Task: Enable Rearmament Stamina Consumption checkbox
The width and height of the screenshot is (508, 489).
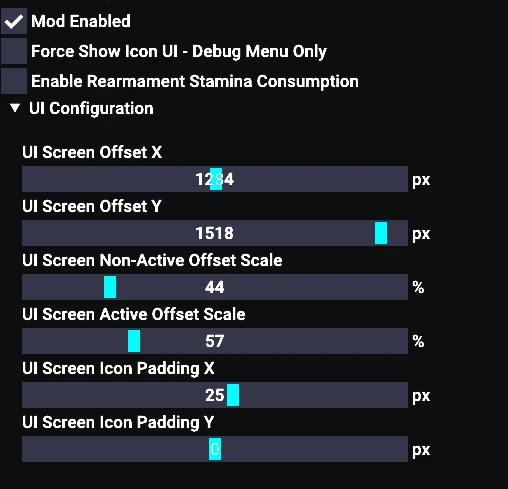Action: coord(14,81)
